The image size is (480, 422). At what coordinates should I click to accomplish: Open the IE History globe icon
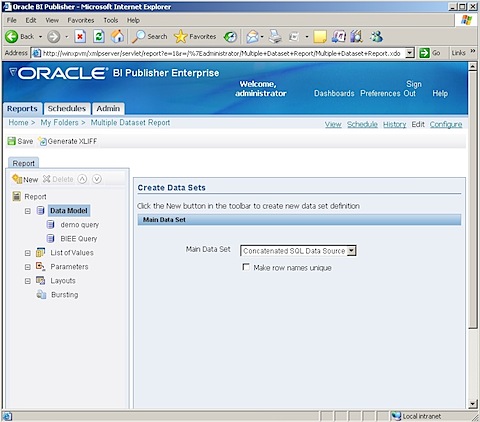pyautogui.click(x=230, y=37)
